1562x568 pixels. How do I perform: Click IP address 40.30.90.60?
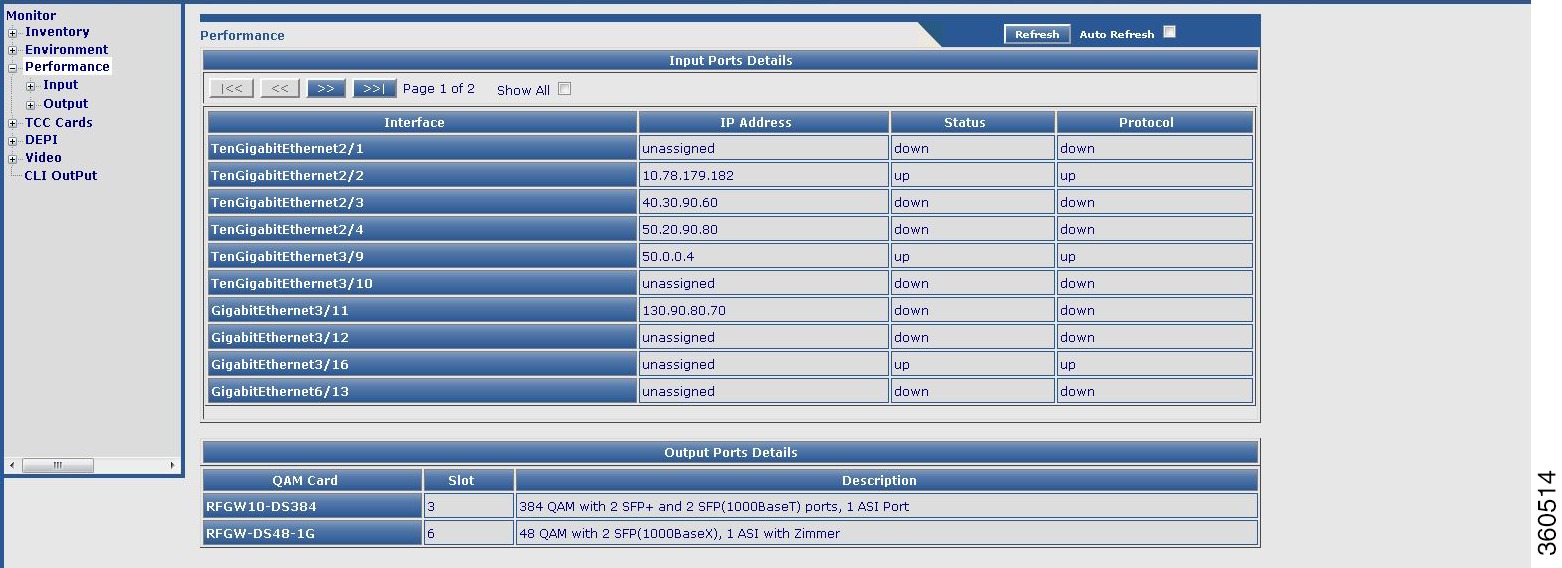click(x=680, y=202)
